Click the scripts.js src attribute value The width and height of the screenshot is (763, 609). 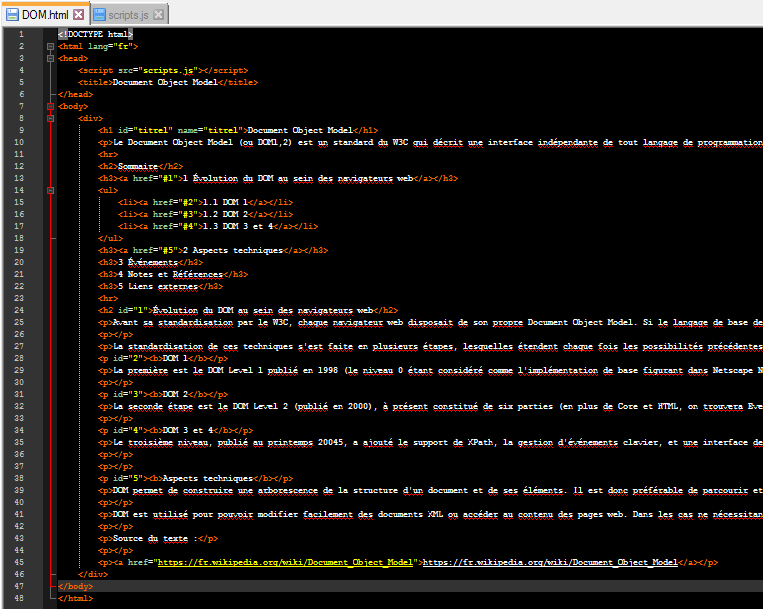(170, 71)
